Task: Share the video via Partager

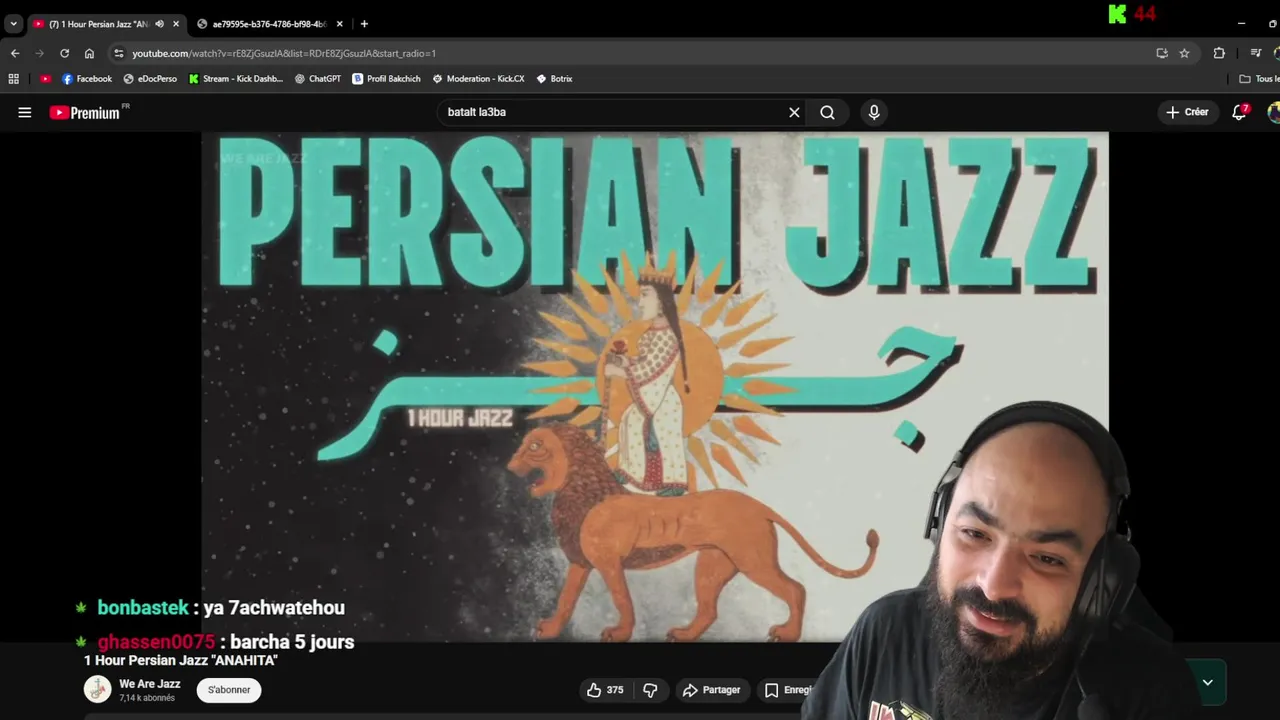Action: (x=711, y=690)
